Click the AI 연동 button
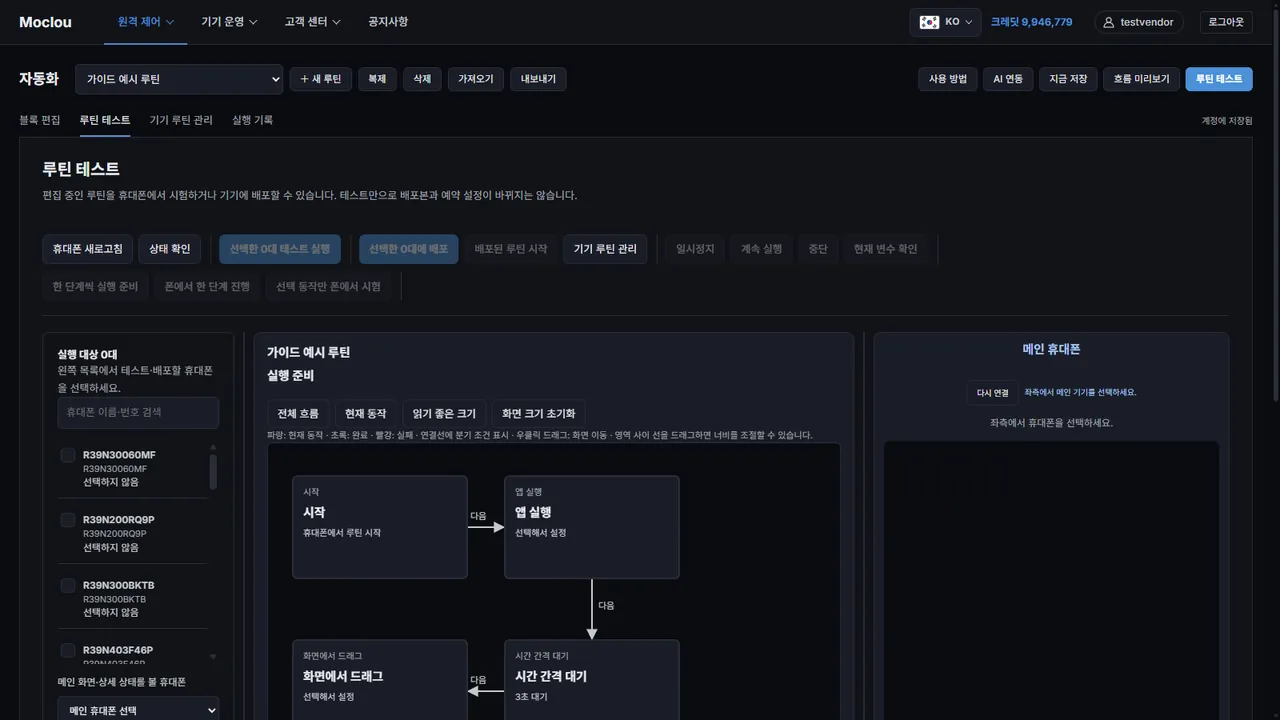Image resolution: width=1280 pixels, height=720 pixels. pos(1008,79)
